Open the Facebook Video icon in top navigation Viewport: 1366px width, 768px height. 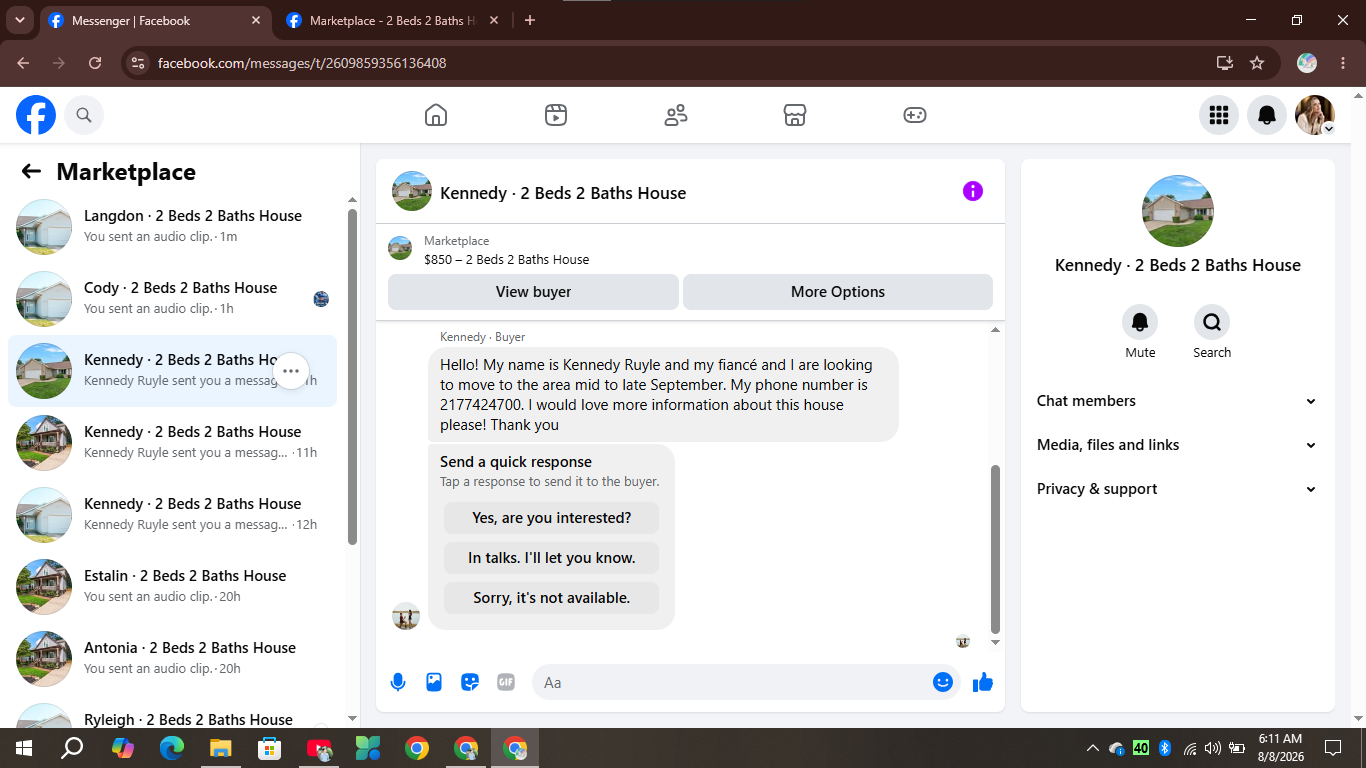click(556, 115)
